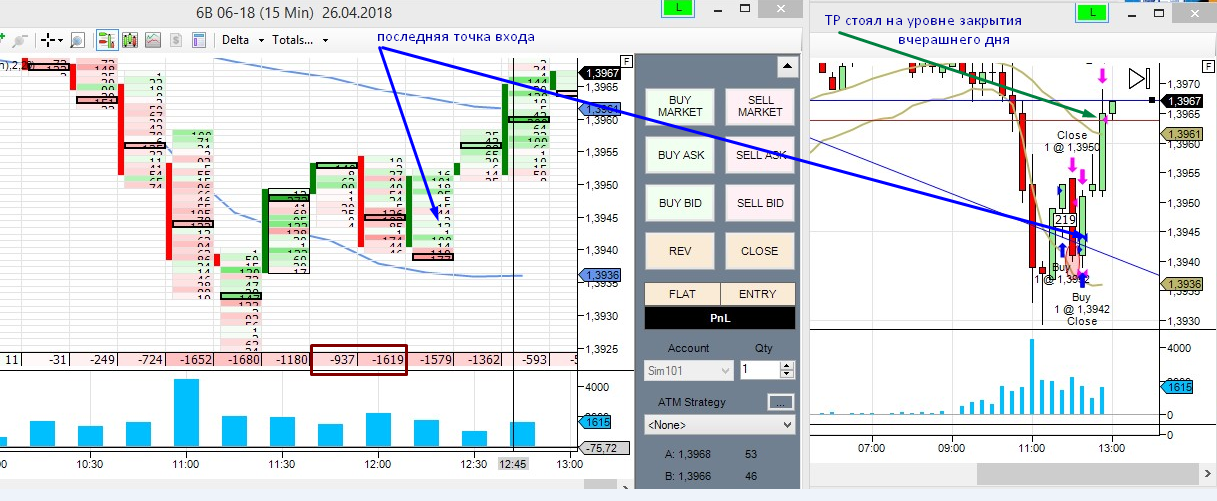Click the 1,3936 blue marker on left chart
The image size is (1217, 501).
(x=602, y=276)
